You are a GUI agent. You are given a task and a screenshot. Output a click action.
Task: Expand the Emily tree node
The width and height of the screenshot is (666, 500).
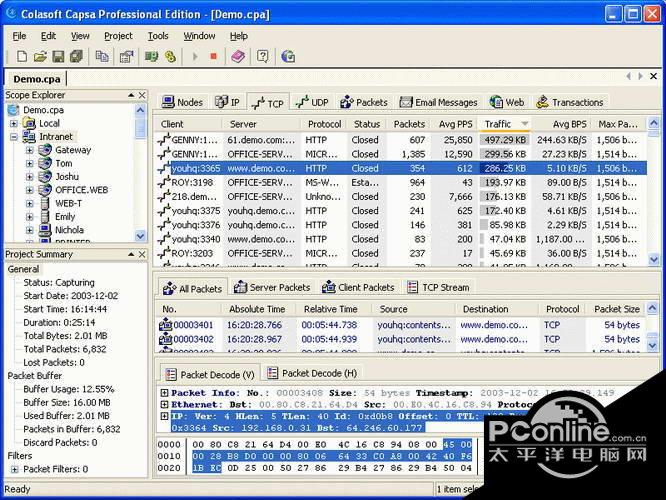pyautogui.click(x=29, y=217)
